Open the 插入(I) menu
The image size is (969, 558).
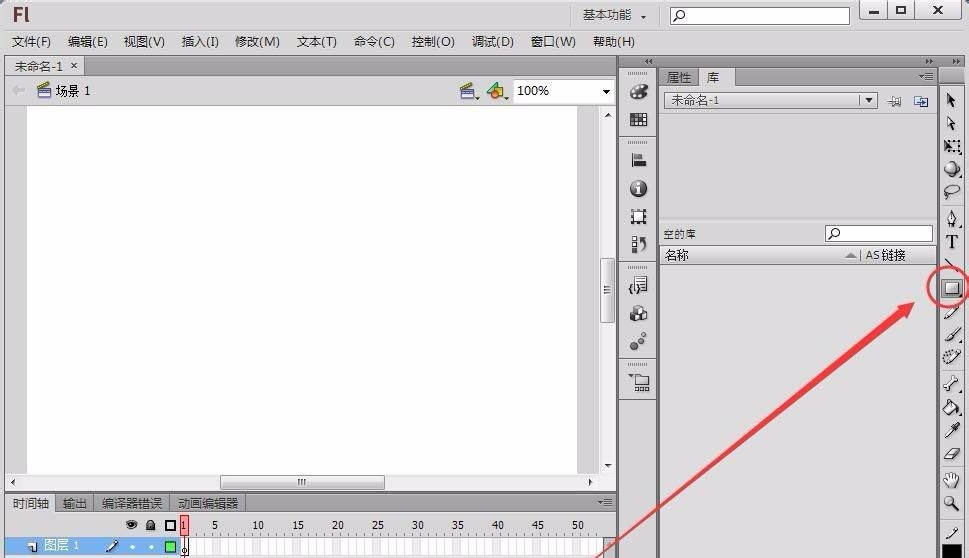tap(200, 41)
